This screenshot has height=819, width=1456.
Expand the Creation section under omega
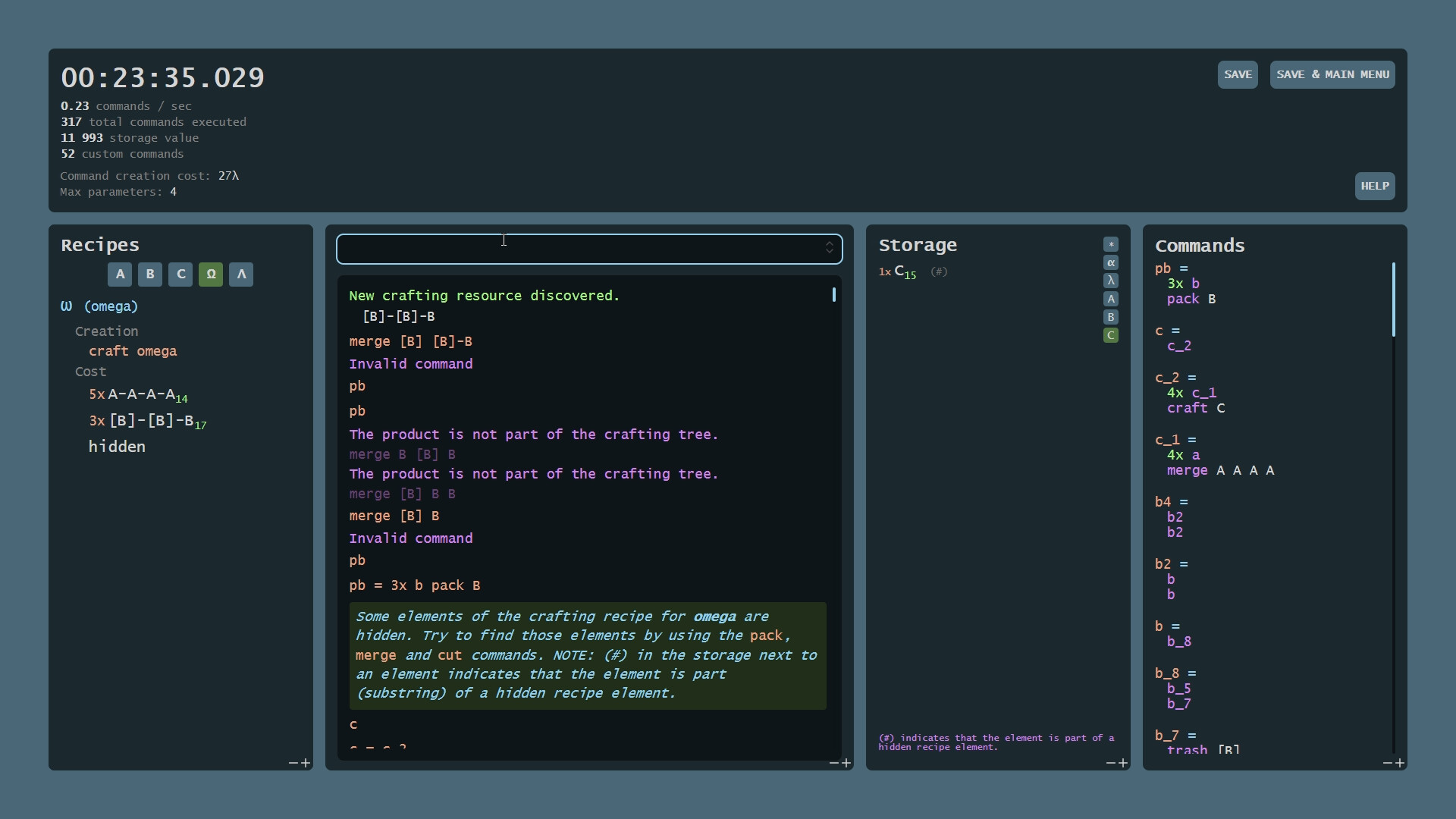(106, 331)
